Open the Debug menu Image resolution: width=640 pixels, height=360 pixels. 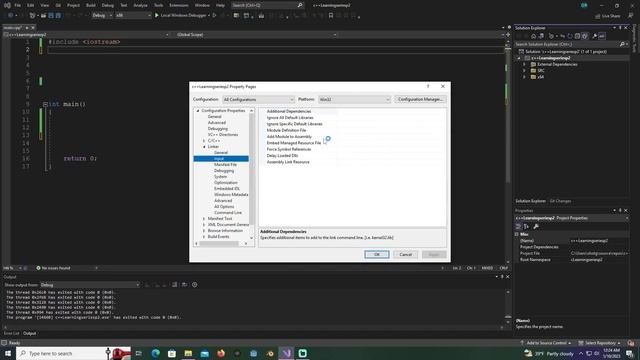coord(108,5)
